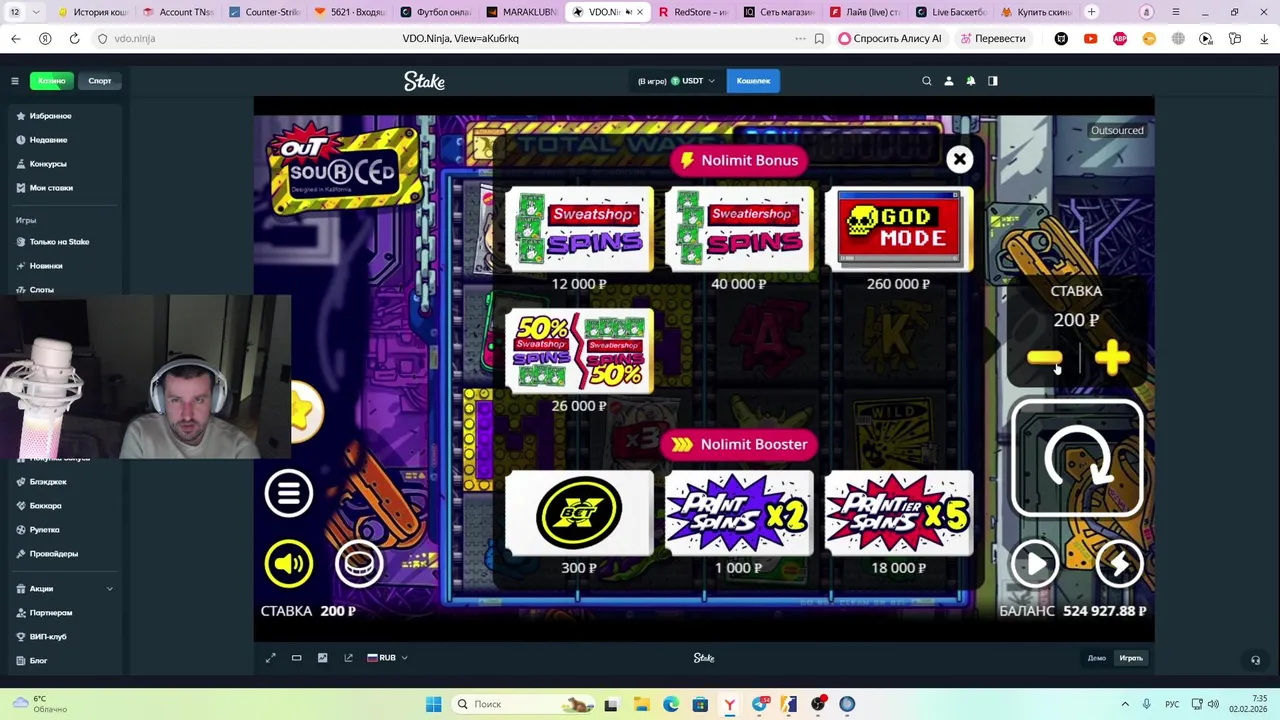Open the user profile icon
Viewport: 1280px width, 720px height.
pyautogui.click(x=949, y=81)
